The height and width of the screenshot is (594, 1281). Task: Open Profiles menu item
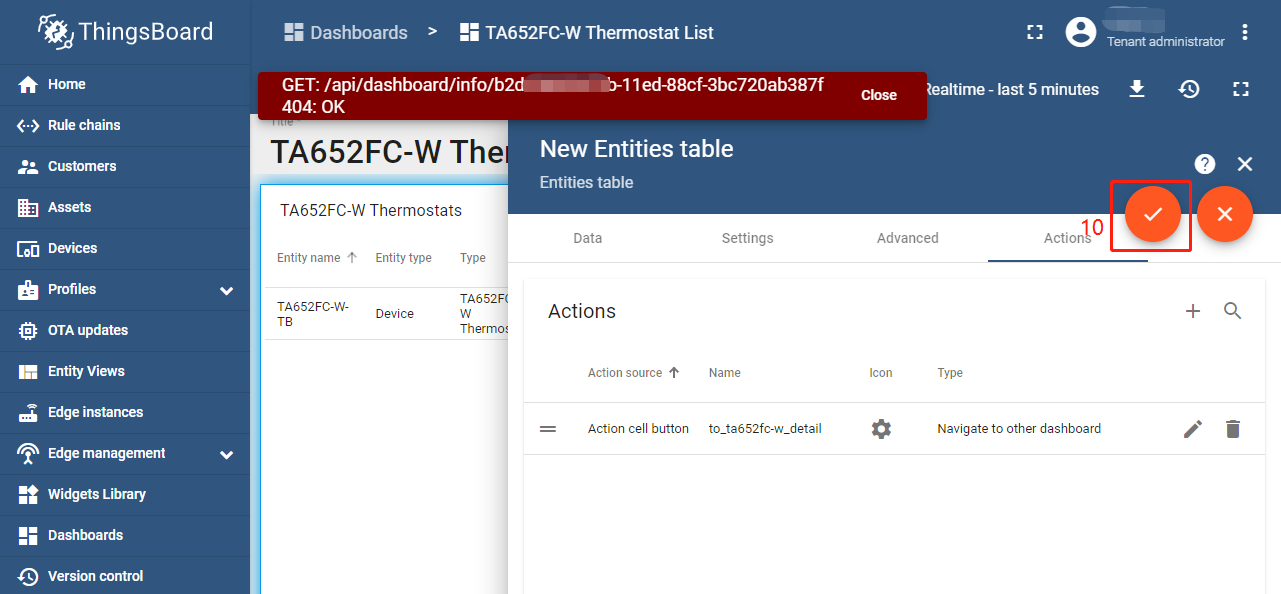click(x=125, y=289)
